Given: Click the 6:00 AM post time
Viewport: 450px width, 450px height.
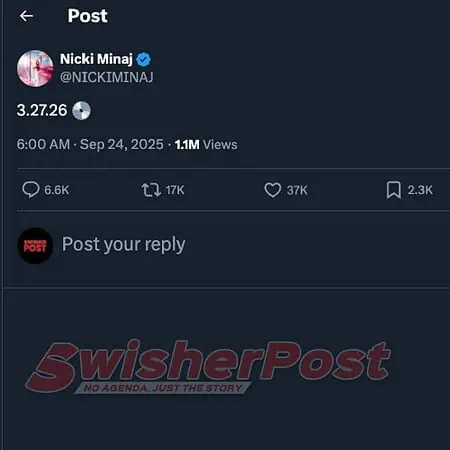Looking at the screenshot, I should (x=43, y=145).
